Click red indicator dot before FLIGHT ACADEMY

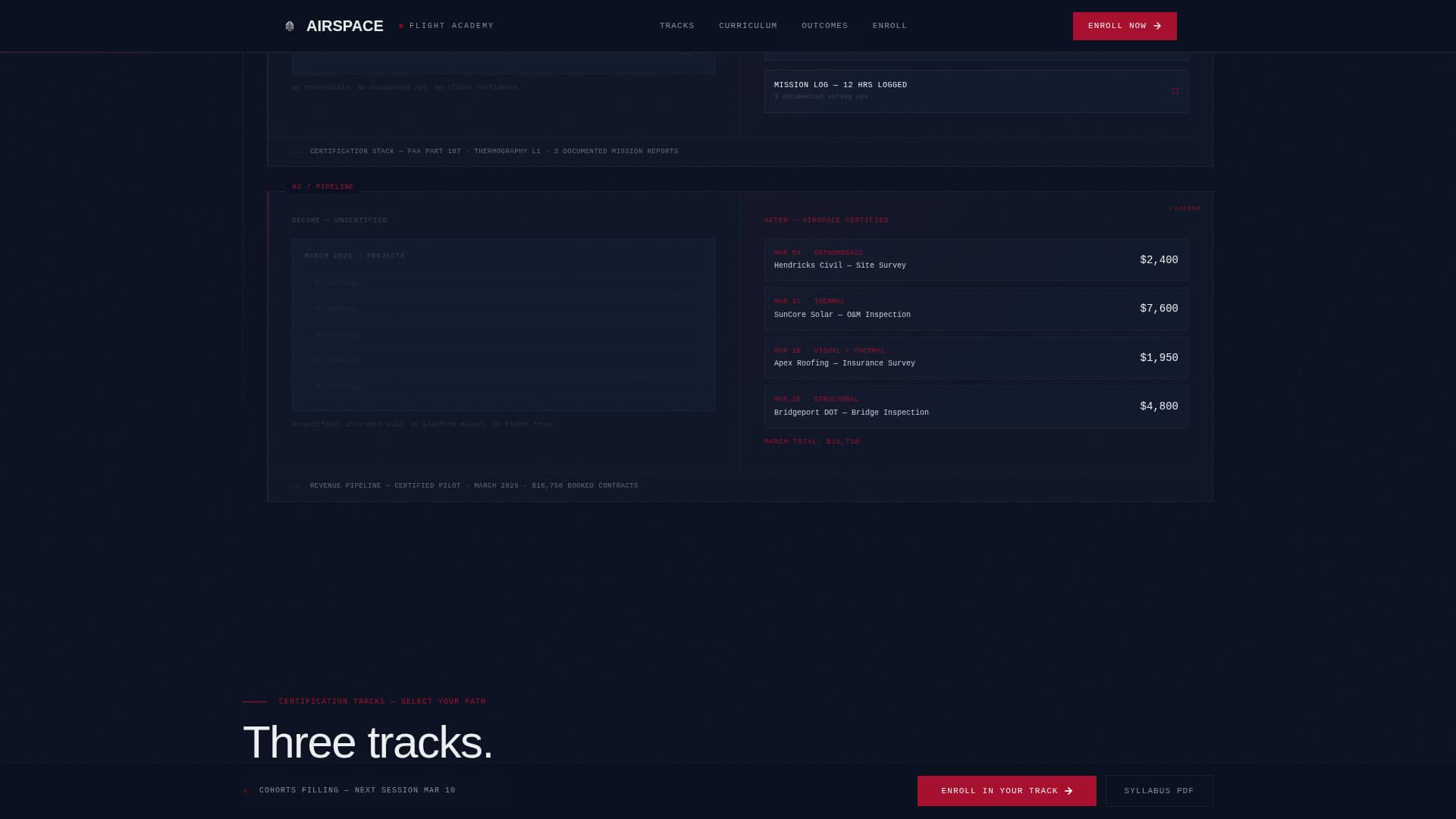[x=401, y=25]
